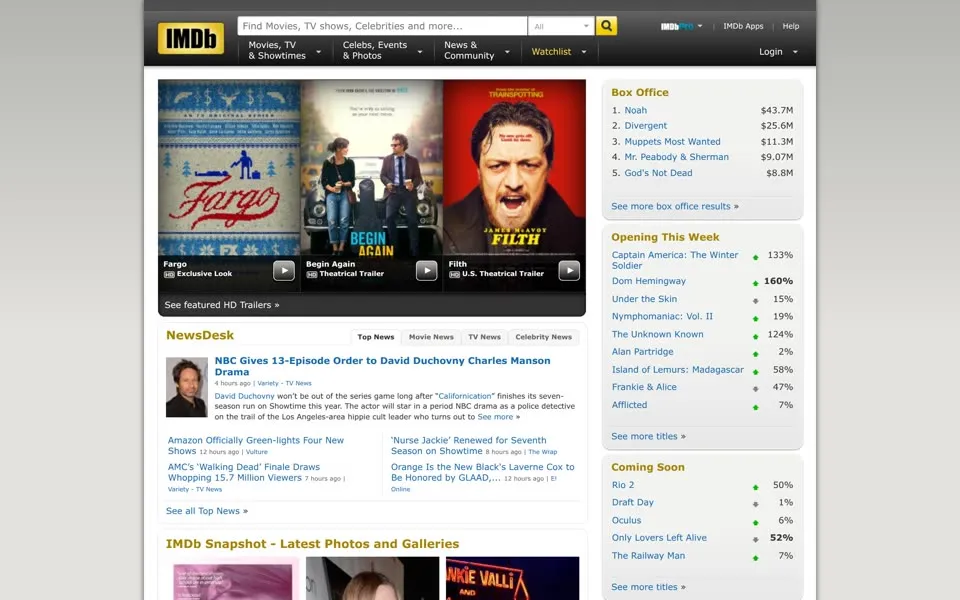Open Island of Lemurs: Madagascar link
The image size is (960, 600).
pyautogui.click(x=678, y=370)
